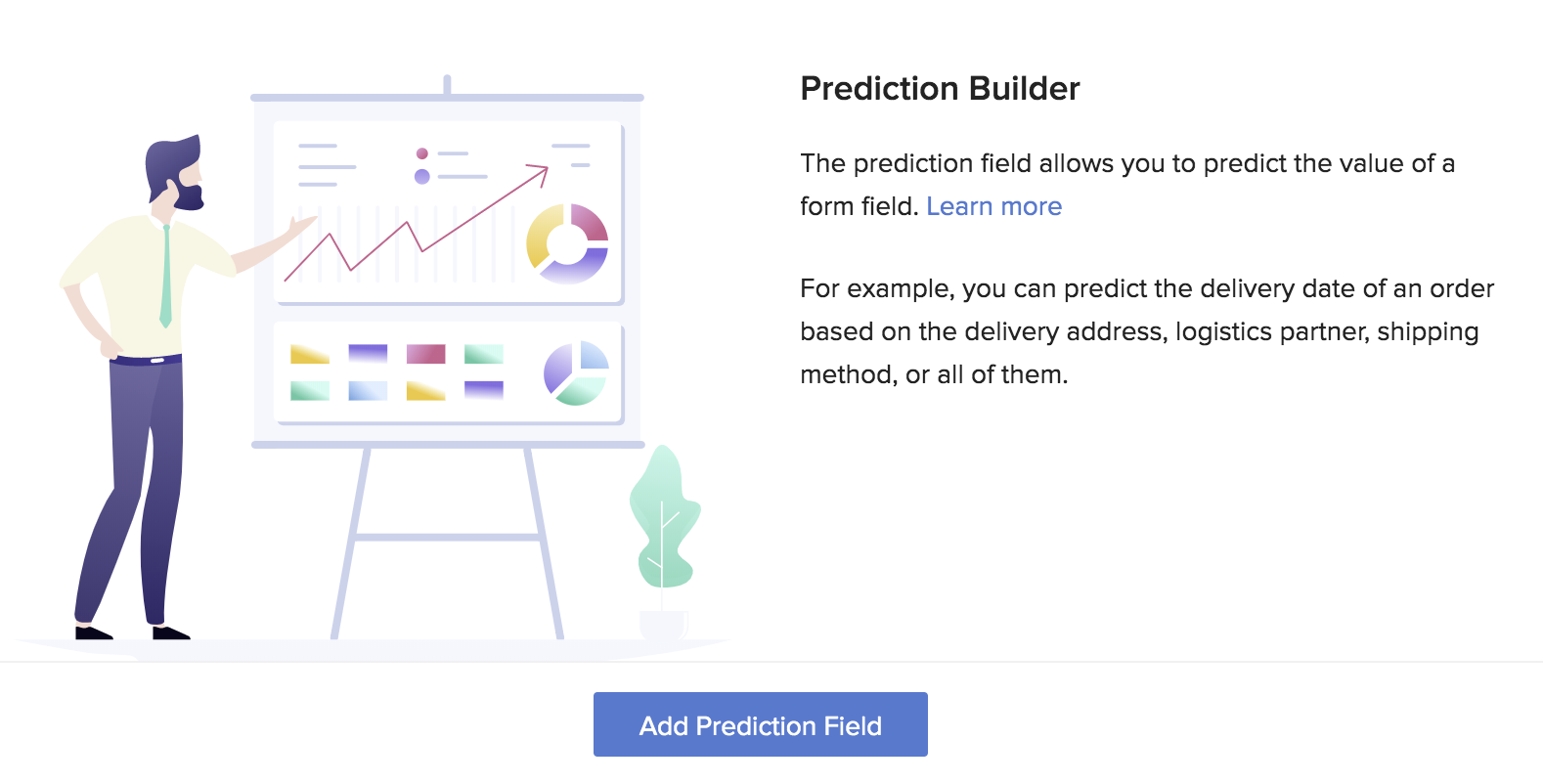The height and width of the screenshot is (784, 1543).
Task: Click the presenter's green tie
Action: click(x=166, y=276)
